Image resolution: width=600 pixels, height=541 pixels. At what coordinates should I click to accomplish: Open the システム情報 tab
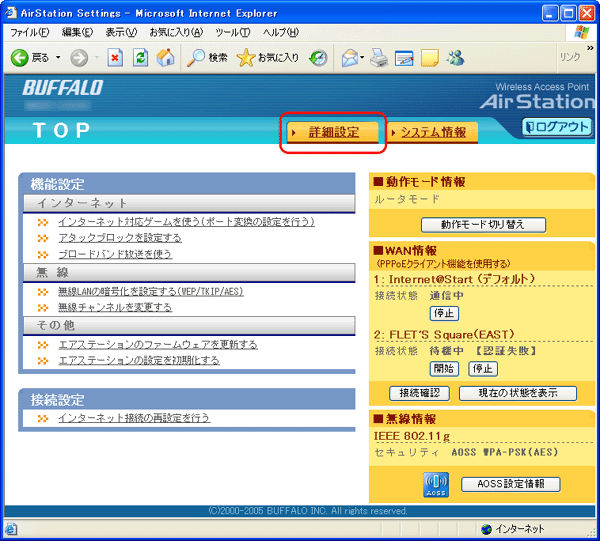433,132
